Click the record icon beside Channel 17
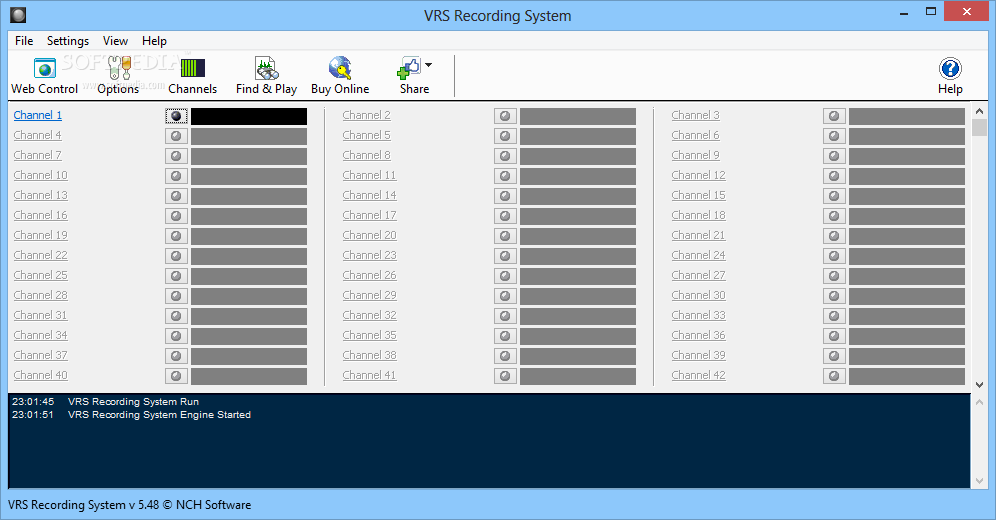This screenshot has height=520, width=996. (x=505, y=216)
